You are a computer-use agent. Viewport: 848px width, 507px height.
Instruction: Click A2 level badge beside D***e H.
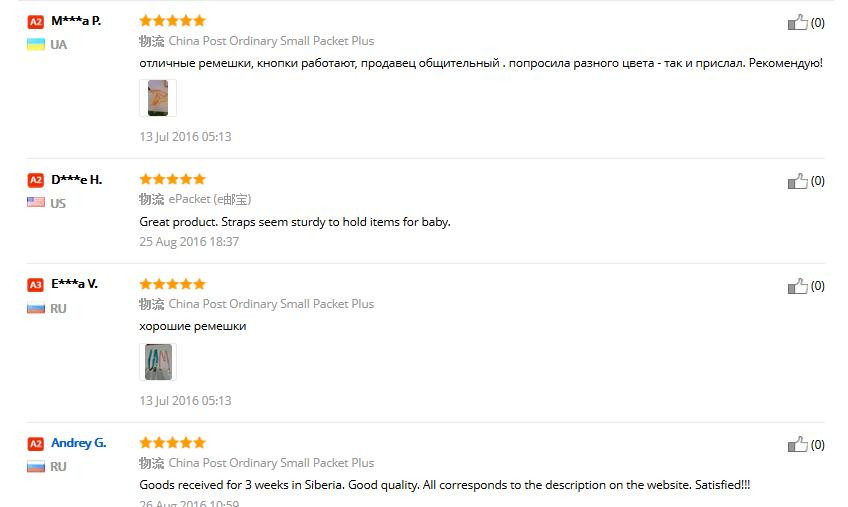coord(36,180)
